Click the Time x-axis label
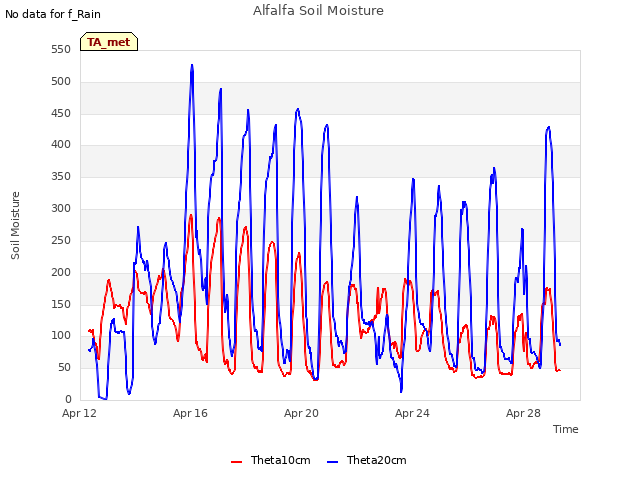 tap(565, 429)
